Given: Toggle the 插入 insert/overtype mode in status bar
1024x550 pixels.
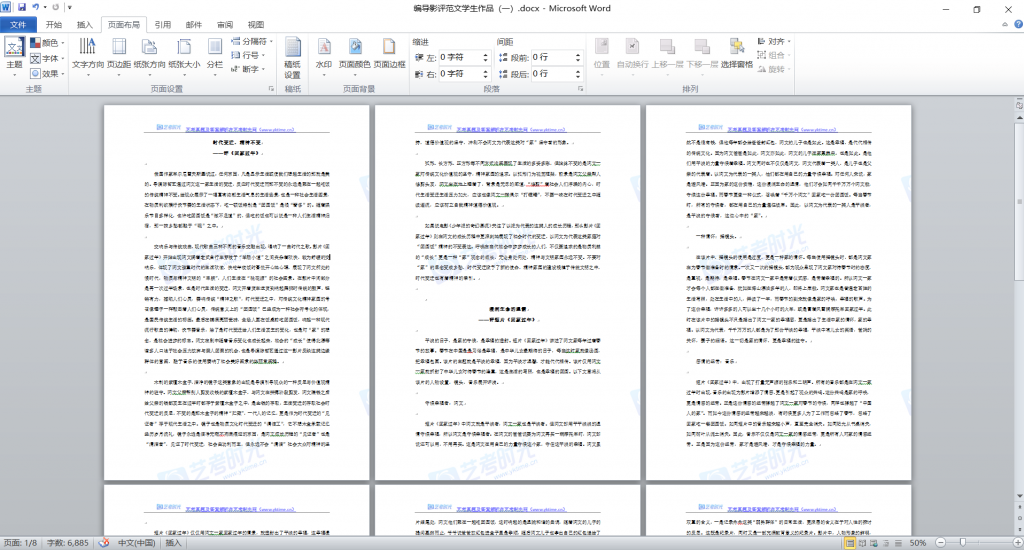Looking at the screenshot, I should click(x=174, y=542).
